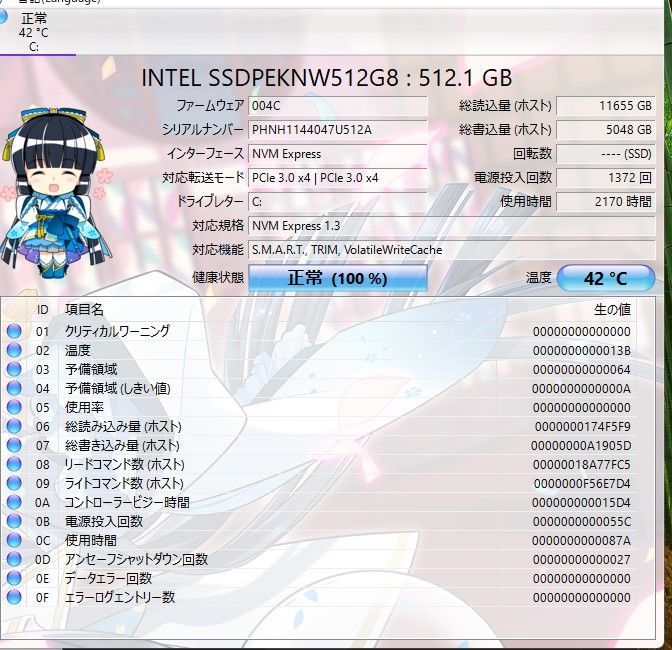Click the 総読込量 (ホスト) label
This screenshot has height=650, width=672.
coord(505,106)
